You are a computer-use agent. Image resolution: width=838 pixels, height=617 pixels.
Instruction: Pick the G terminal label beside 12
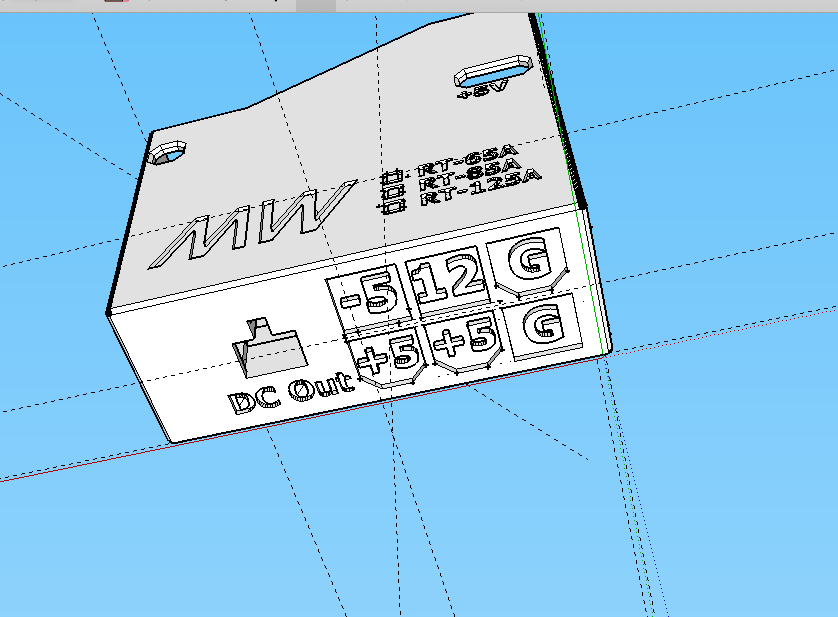(530, 259)
